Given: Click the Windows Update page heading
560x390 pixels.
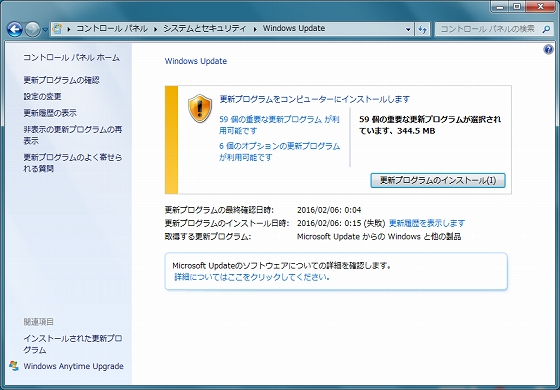Looking at the screenshot, I should pyautogui.click(x=196, y=61).
